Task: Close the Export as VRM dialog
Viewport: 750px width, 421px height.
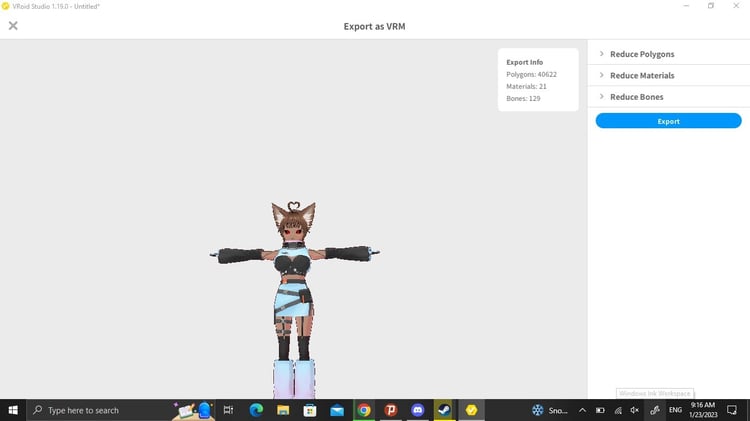Action: 13,26
